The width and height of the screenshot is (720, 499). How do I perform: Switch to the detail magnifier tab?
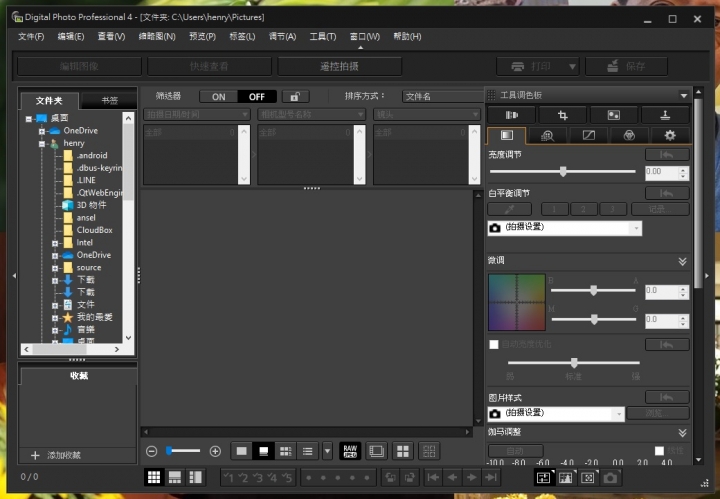(547, 135)
